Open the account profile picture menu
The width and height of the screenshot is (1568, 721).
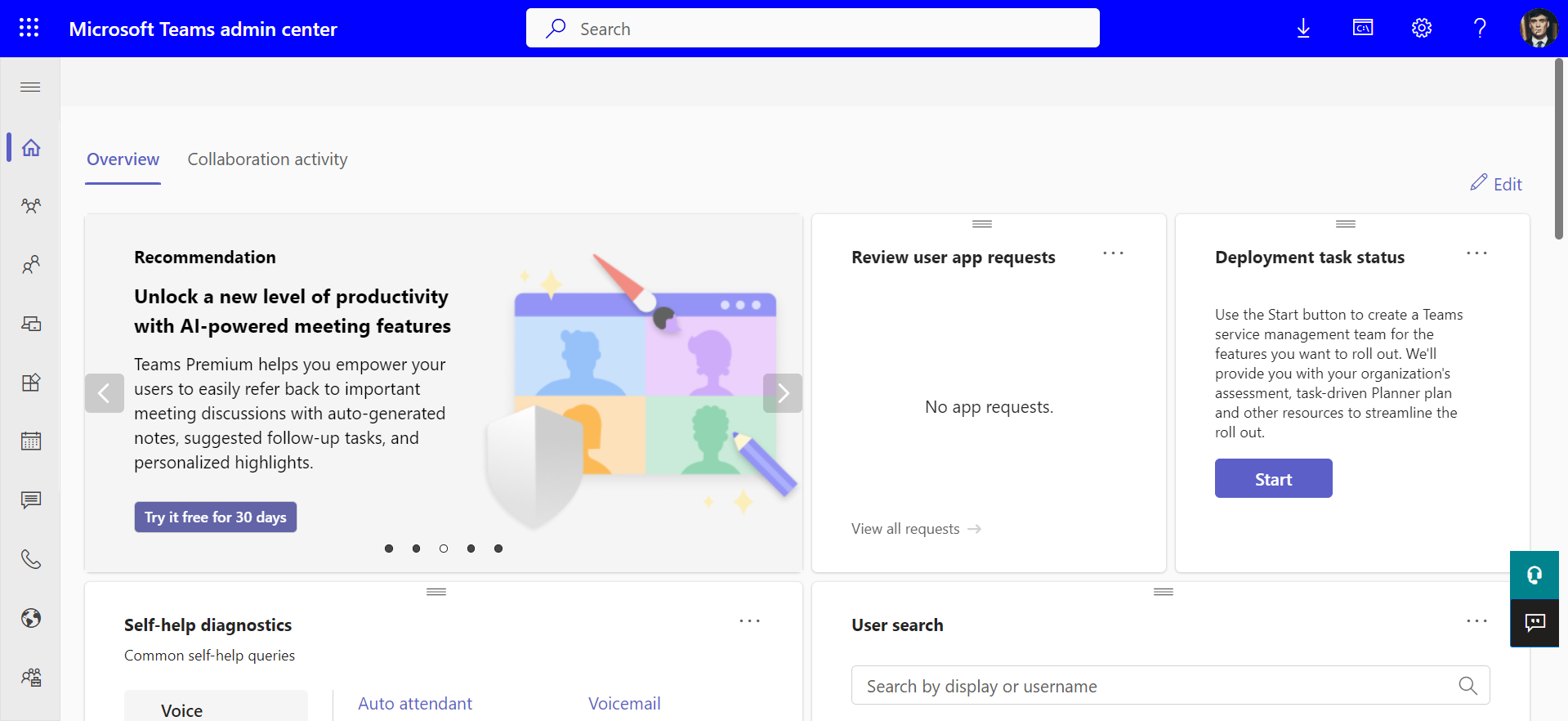[x=1539, y=29]
